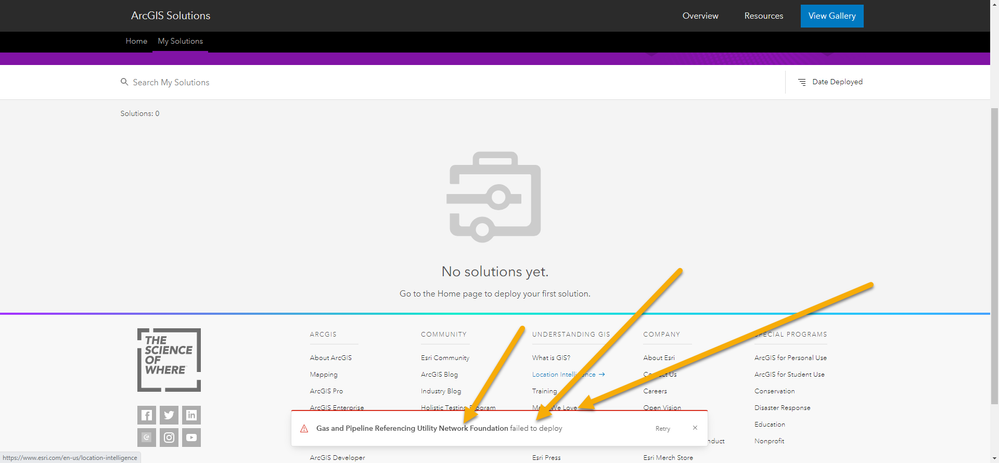Switch to the Home tab
Screen dimensions: 999x463
[x=136, y=41]
